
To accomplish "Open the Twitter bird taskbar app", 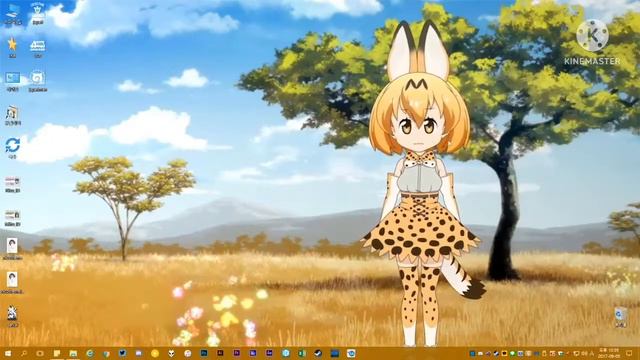I will pos(122,353).
